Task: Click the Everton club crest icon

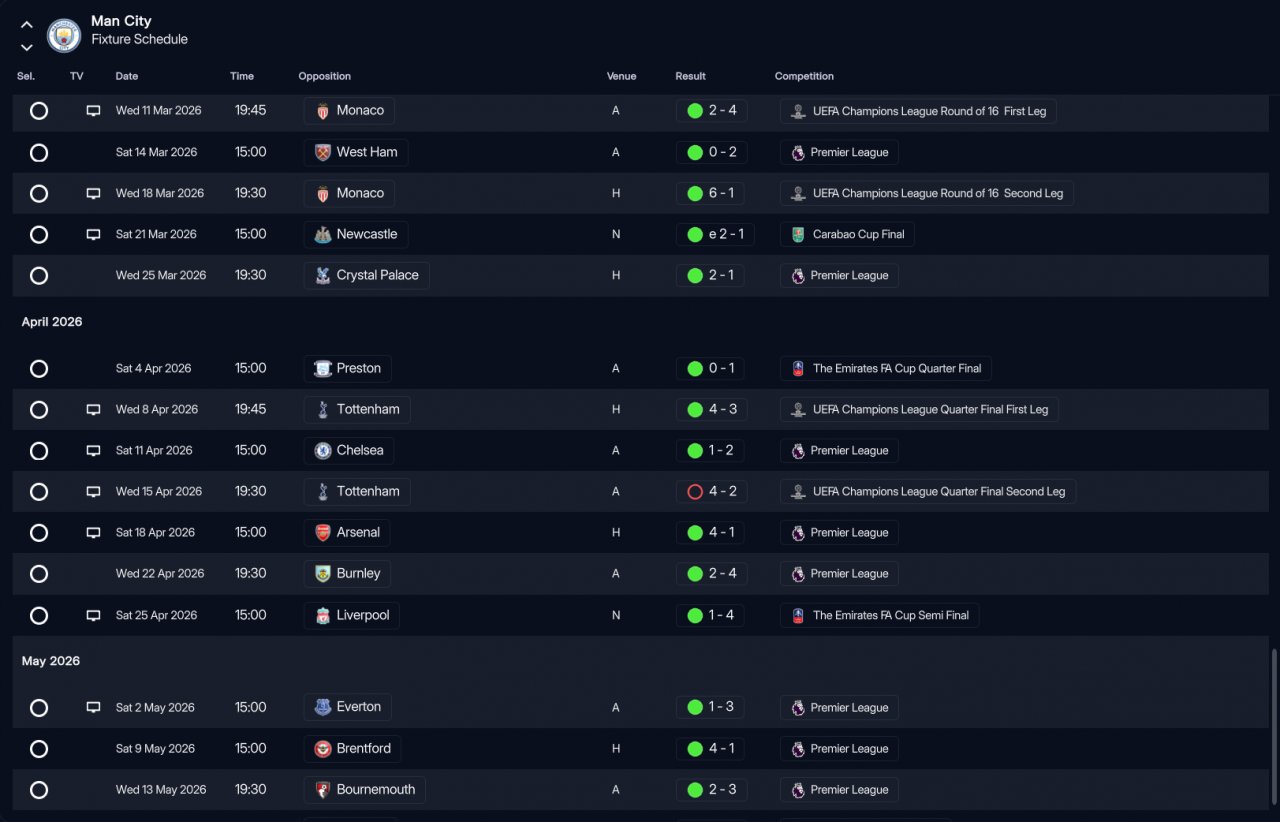Action: 323,708
